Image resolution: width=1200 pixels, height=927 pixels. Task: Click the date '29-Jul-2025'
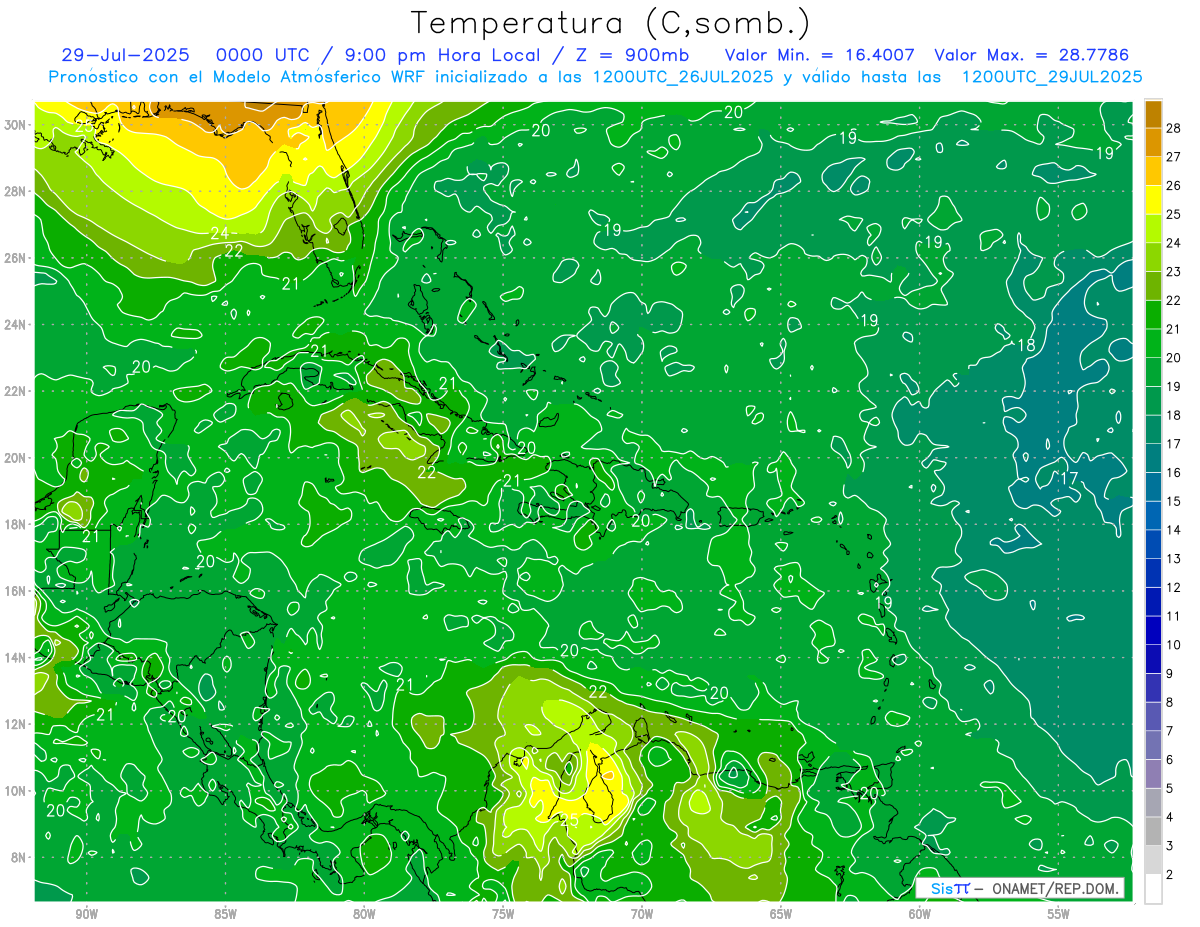click(x=126, y=55)
